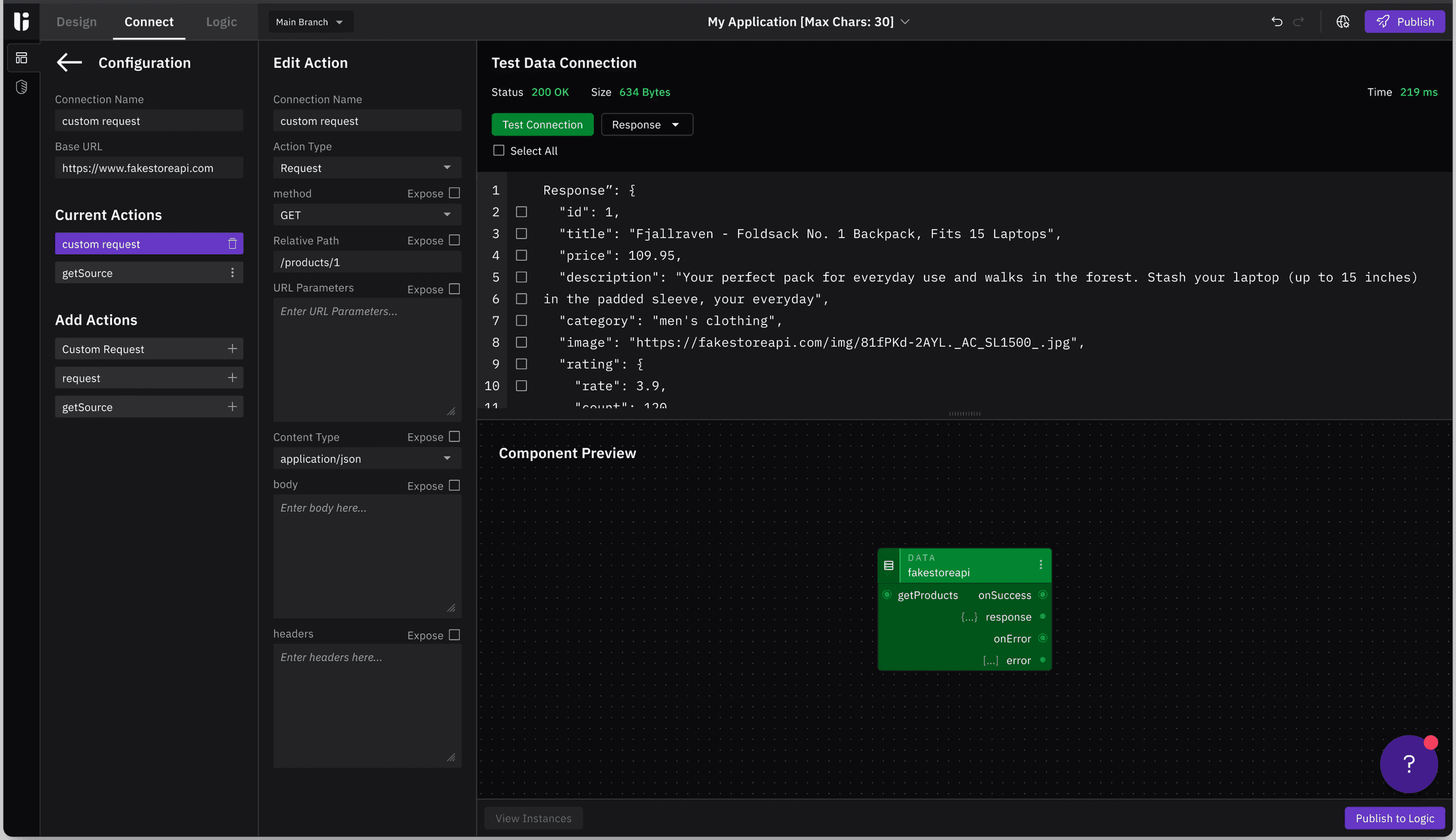Check the Select All checkbox
1456x840 pixels.
[499, 150]
